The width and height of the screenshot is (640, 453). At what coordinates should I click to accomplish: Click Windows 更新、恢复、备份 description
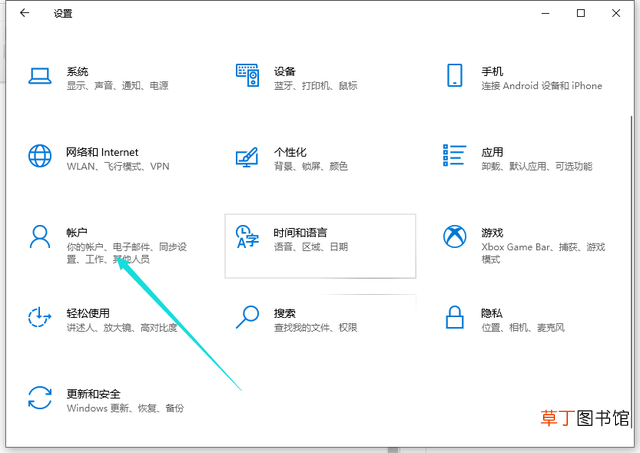pyautogui.click(x=125, y=408)
